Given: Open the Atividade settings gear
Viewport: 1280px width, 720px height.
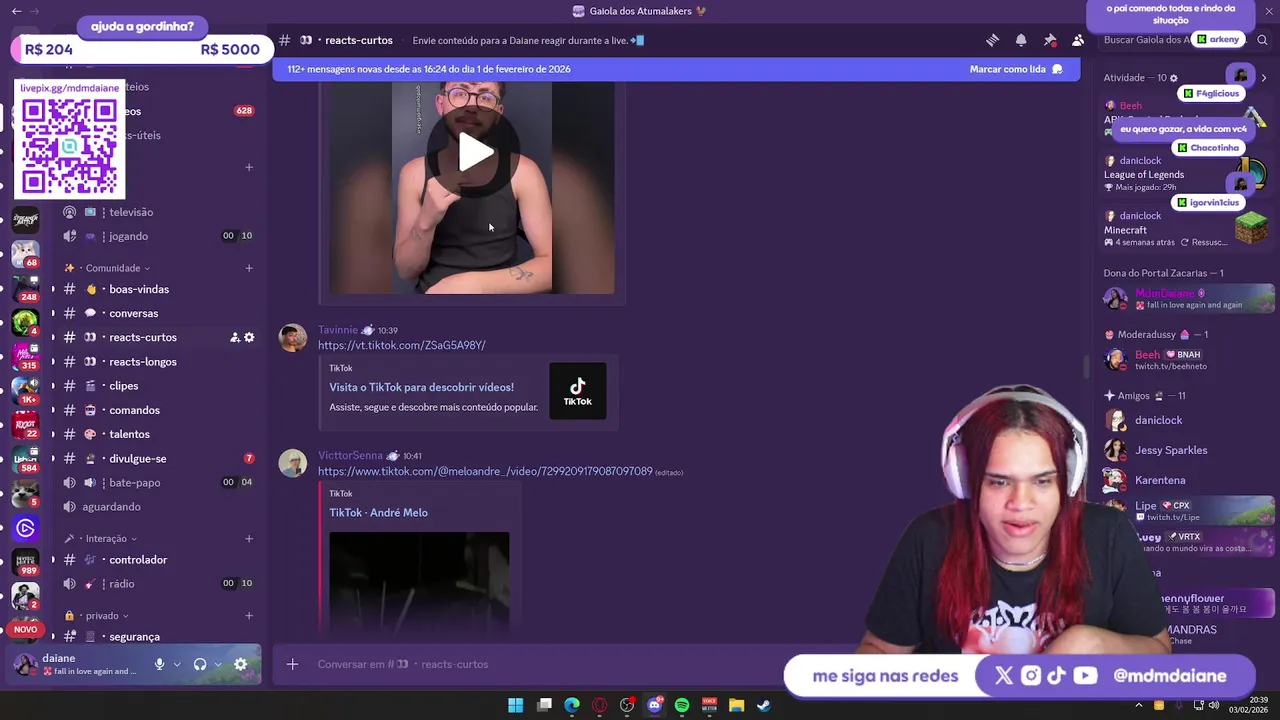Looking at the screenshot, I should tap(1174, 78).
